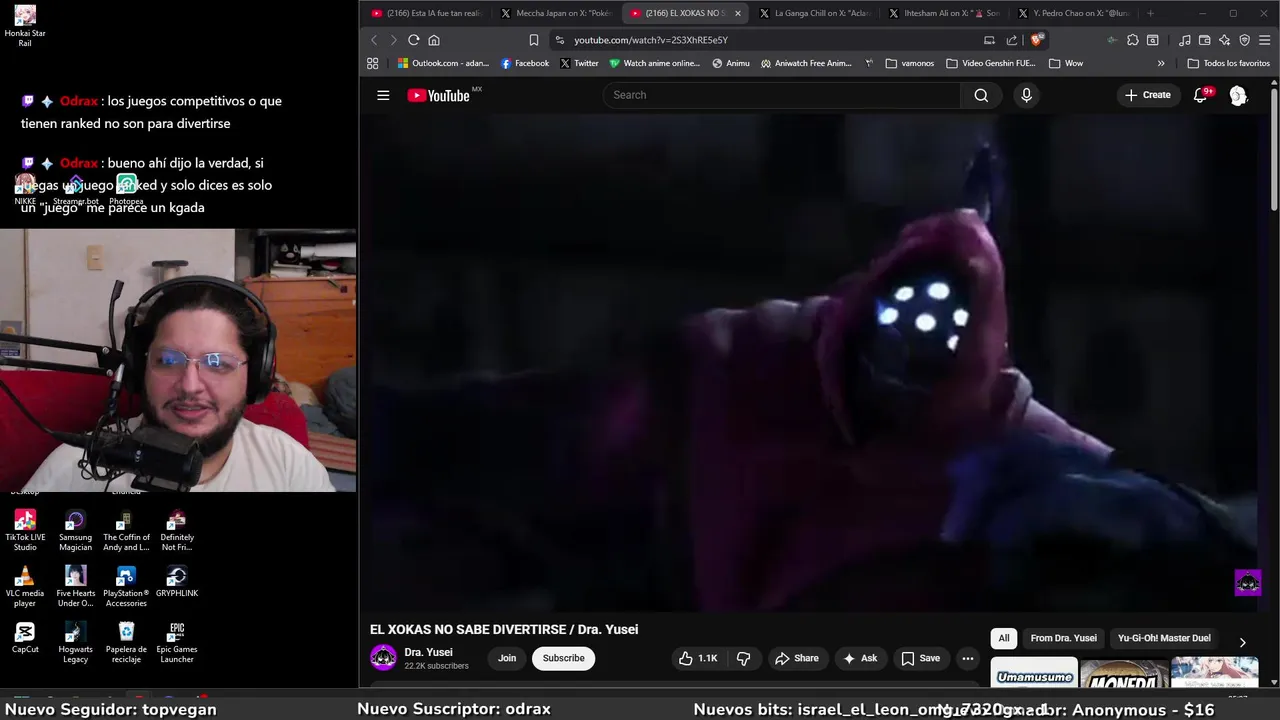Click the address bar URL
Viewport: 1280px width, 720px height.
point(651,40)
